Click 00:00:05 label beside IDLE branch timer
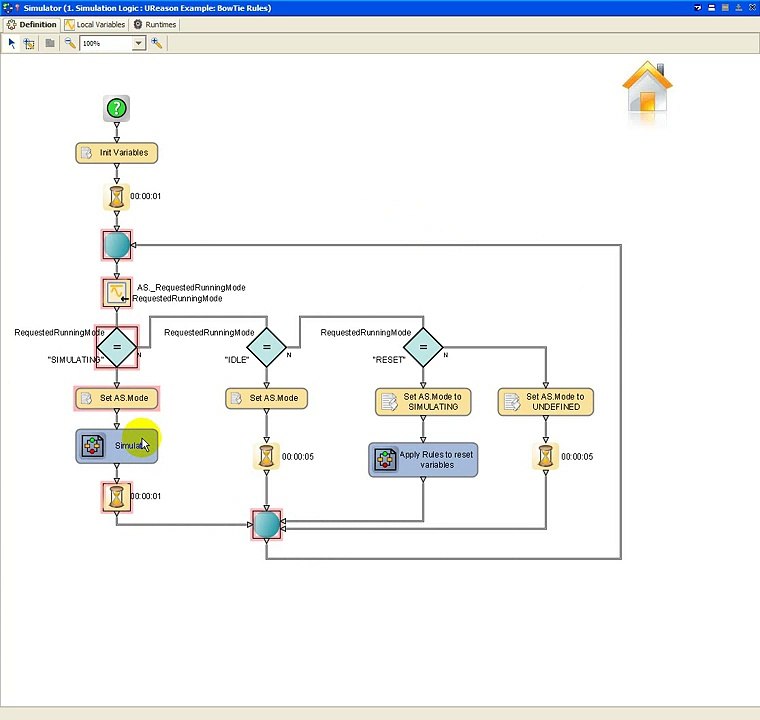The image size is (760, 720). click(x=298, y=457)
